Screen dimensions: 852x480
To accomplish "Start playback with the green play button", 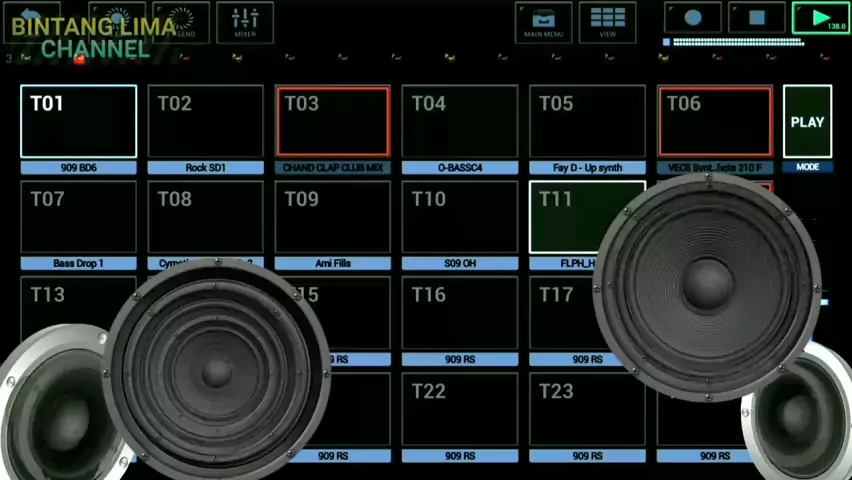I will [x=820, y=18].
